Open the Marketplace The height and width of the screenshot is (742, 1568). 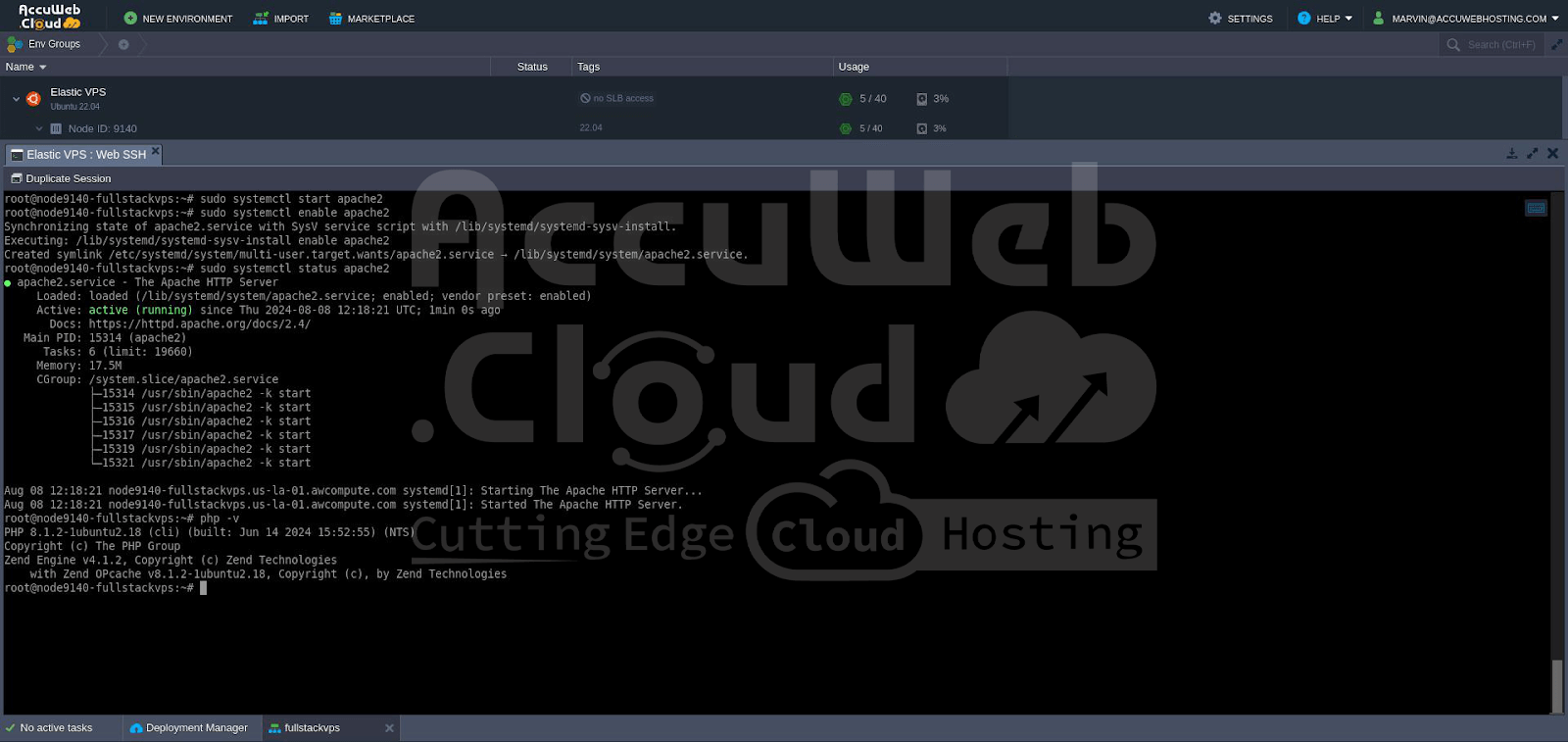click(x=371, y=19)
